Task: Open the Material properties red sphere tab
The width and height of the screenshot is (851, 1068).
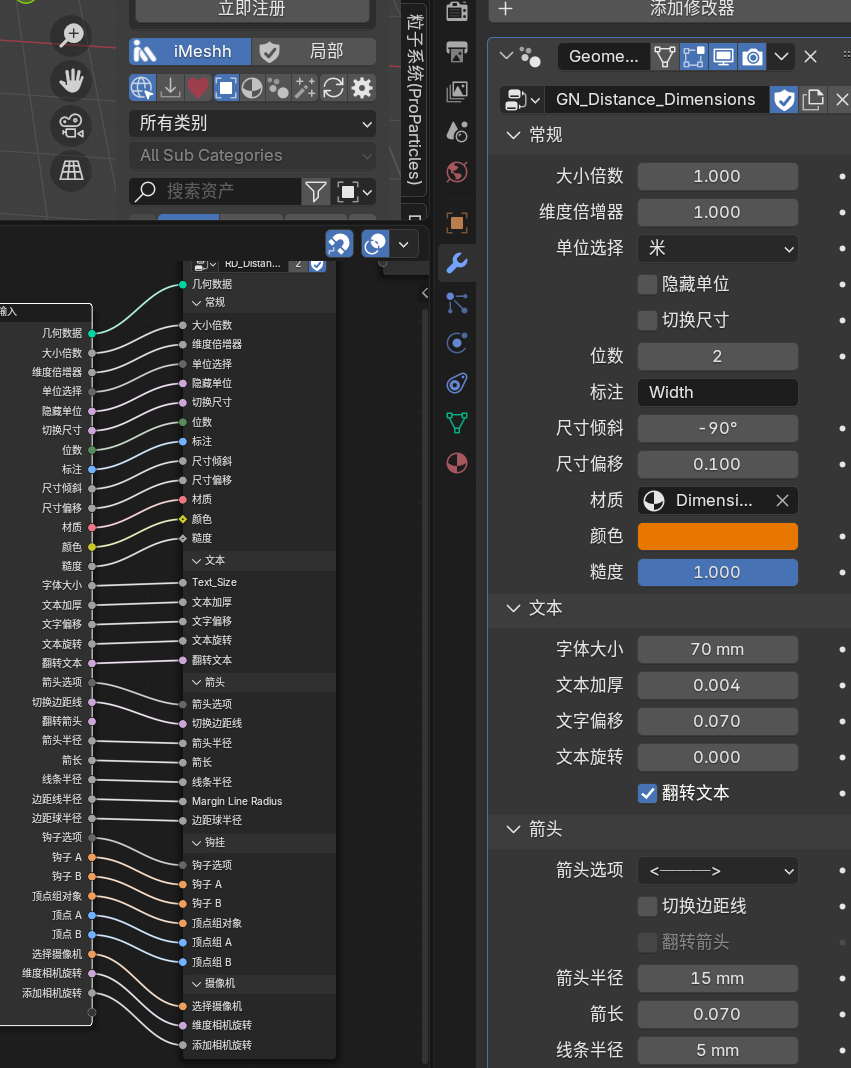Action: [x=457, y=463]
